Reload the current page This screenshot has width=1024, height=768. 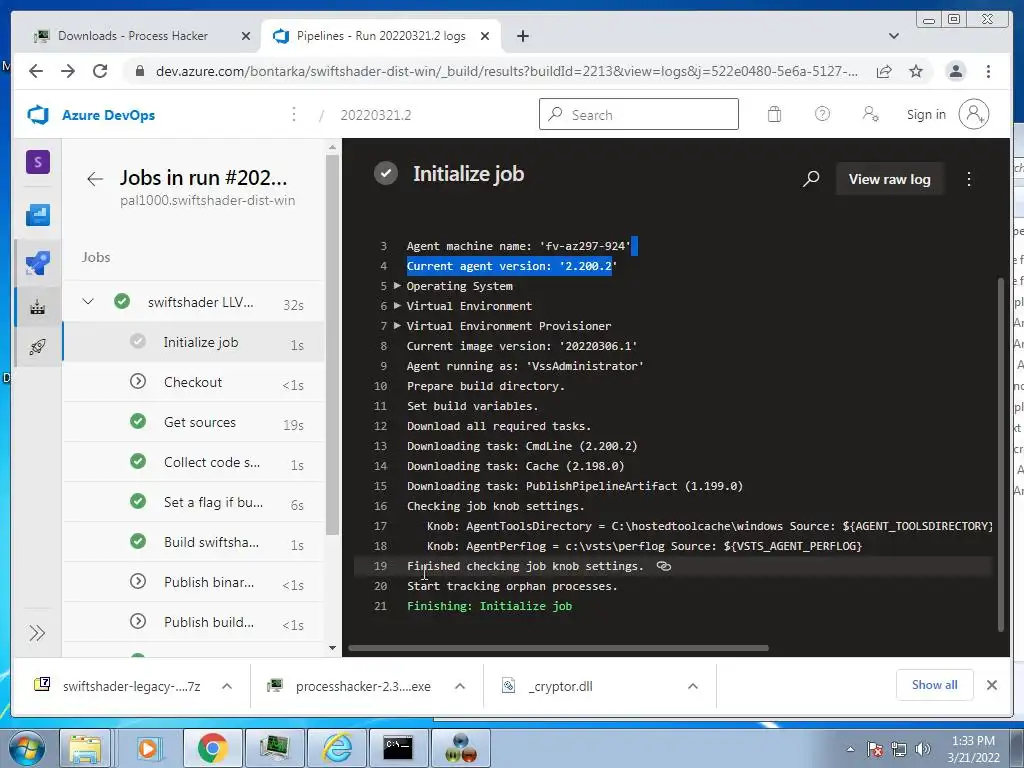pos(100,71)
